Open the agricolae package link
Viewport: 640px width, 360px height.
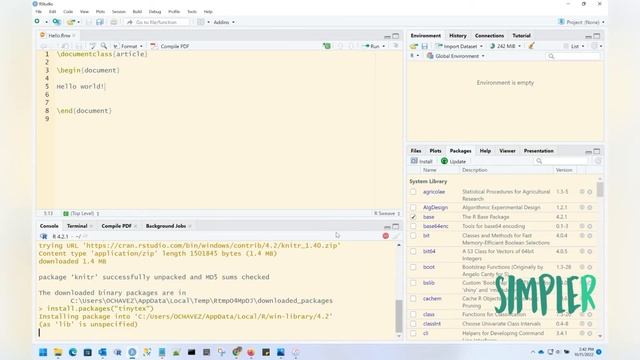click(434, 192)
